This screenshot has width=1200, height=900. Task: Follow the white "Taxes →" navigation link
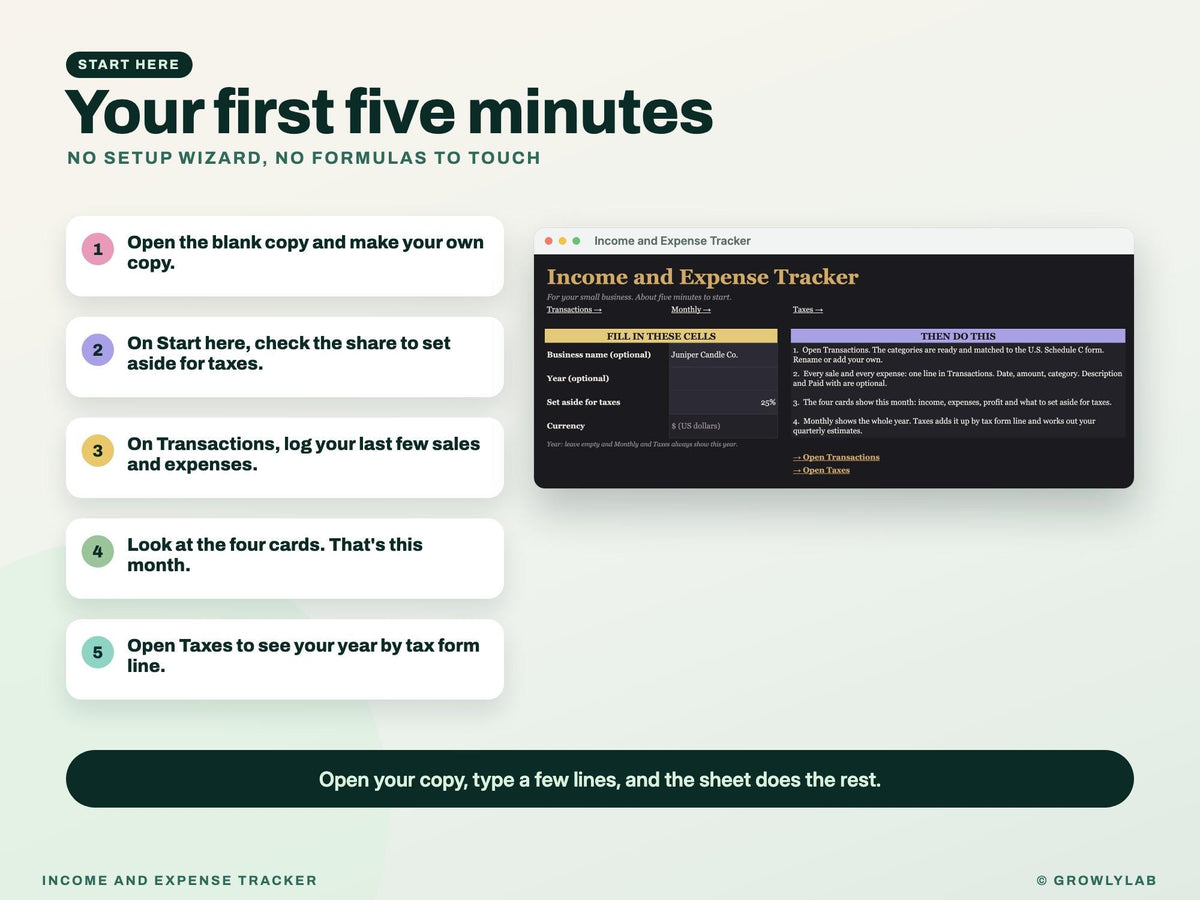point(808,310)
